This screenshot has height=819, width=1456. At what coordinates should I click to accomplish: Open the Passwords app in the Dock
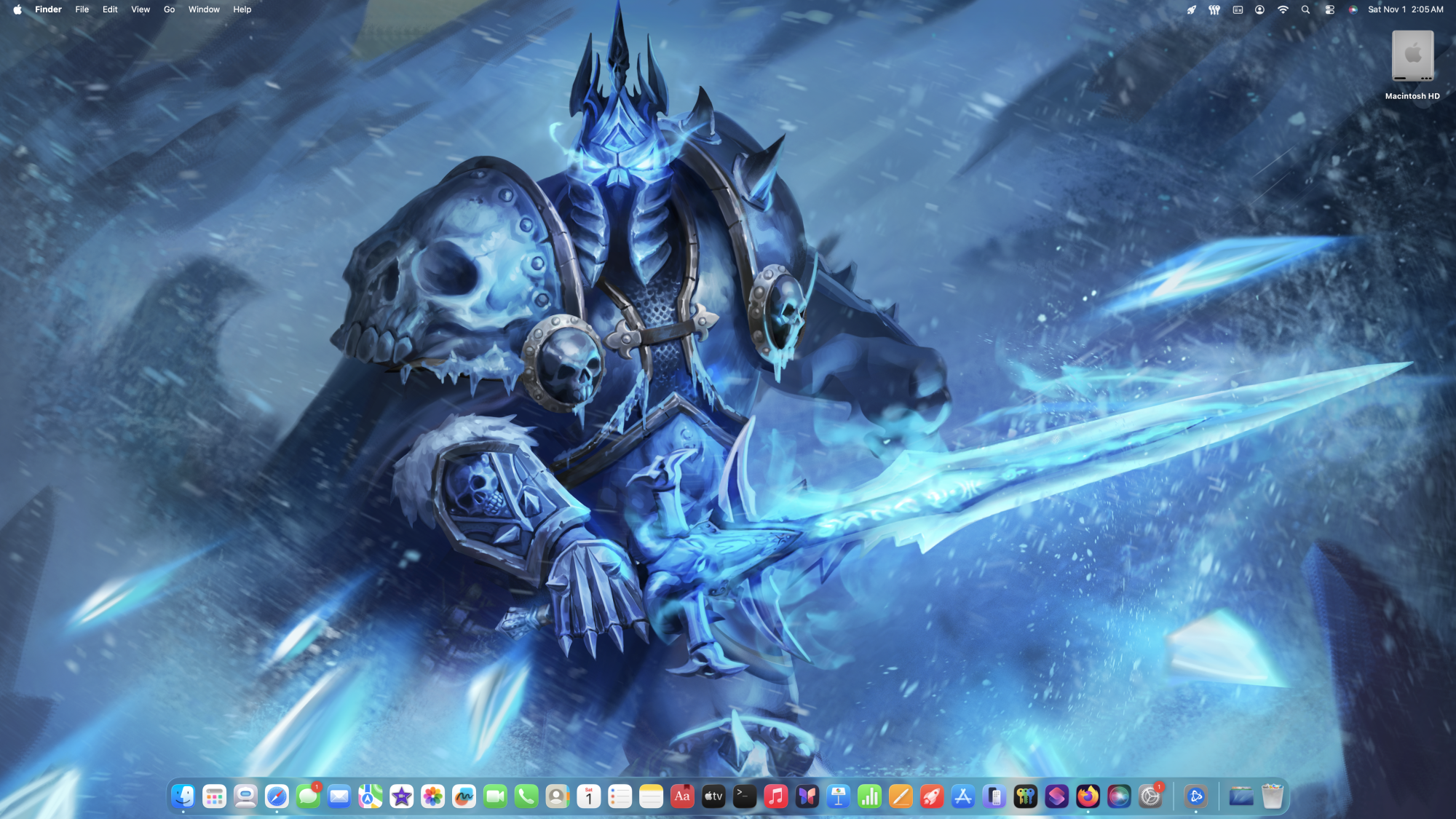[x=1024, y=796]
